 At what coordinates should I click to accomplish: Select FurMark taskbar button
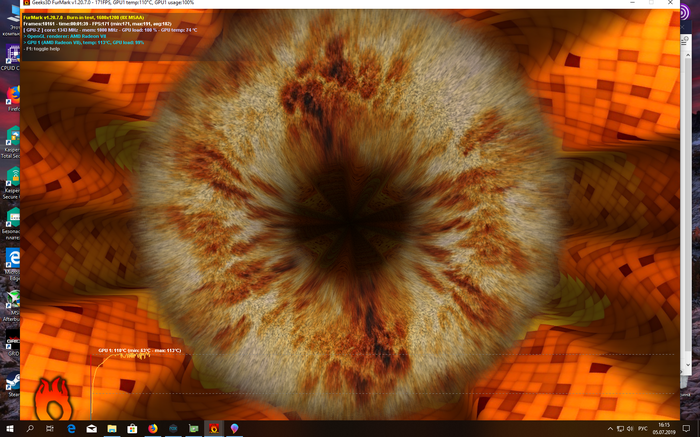214,429
